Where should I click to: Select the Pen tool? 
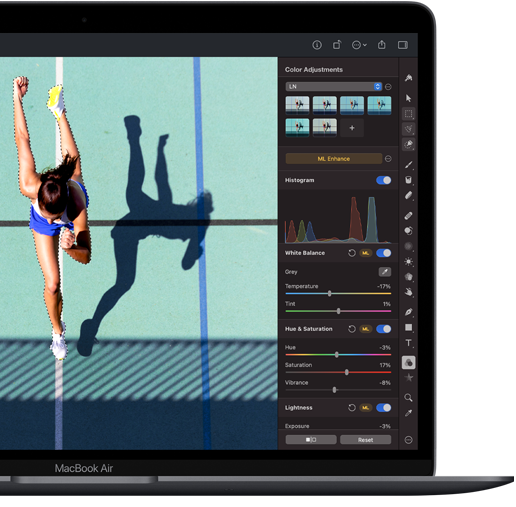(408, 312)
